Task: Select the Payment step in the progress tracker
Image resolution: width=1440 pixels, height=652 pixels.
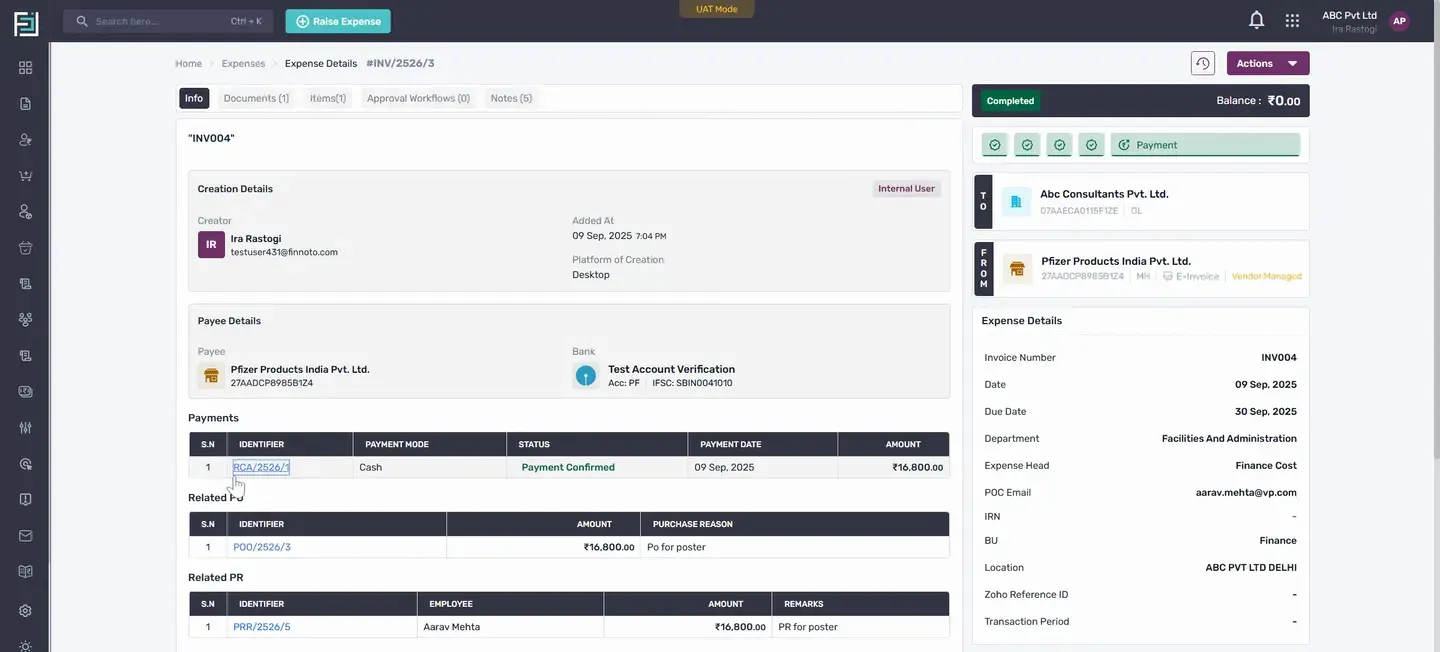Action: pyautogui.click(x=1205, y=145)
